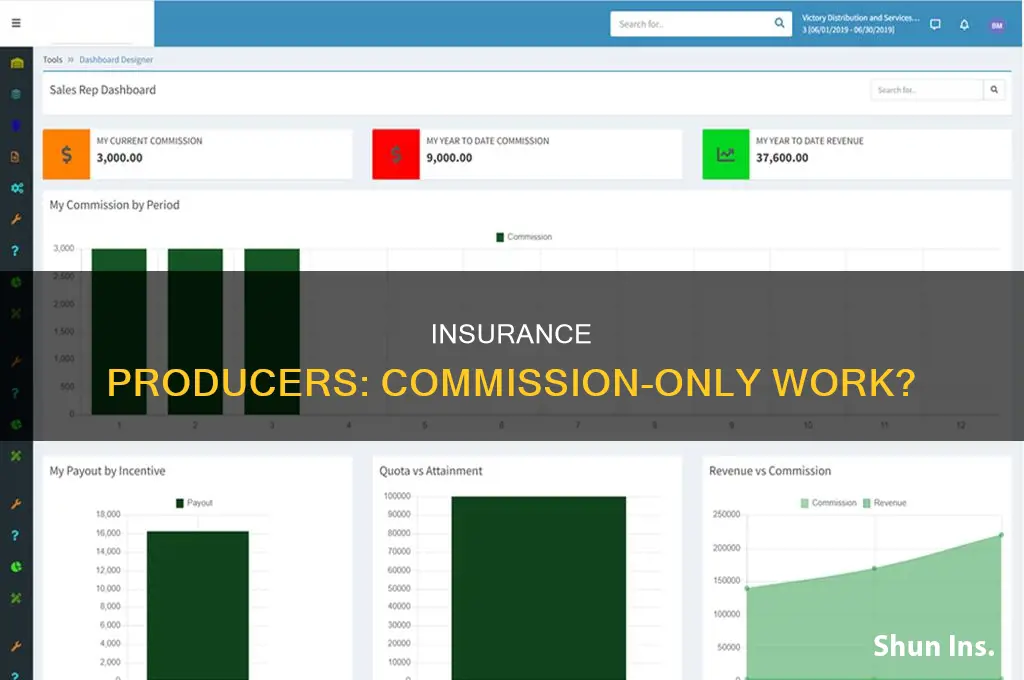Click the lowest orange wrench icon in the sidebar
Screen dimensions: 1024x680
pyautogui.click(x=16, y=646)
